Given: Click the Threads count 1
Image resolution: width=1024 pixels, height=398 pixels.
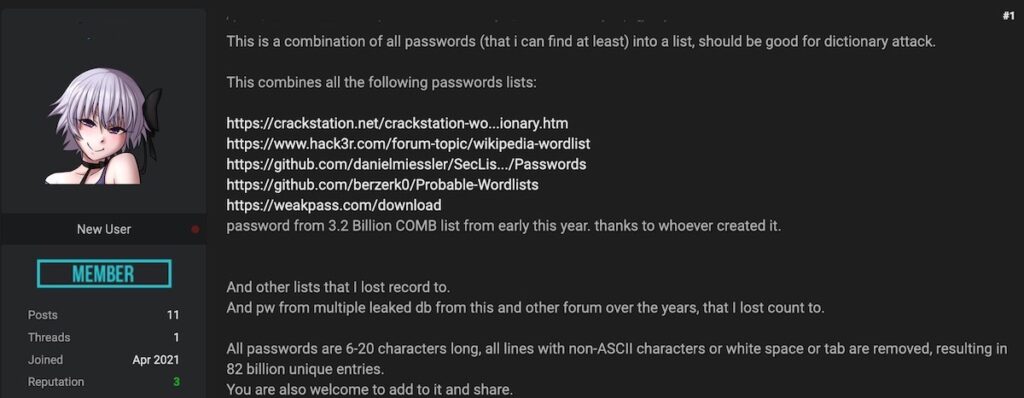Looking at the screenshot, I should point(176,337).
